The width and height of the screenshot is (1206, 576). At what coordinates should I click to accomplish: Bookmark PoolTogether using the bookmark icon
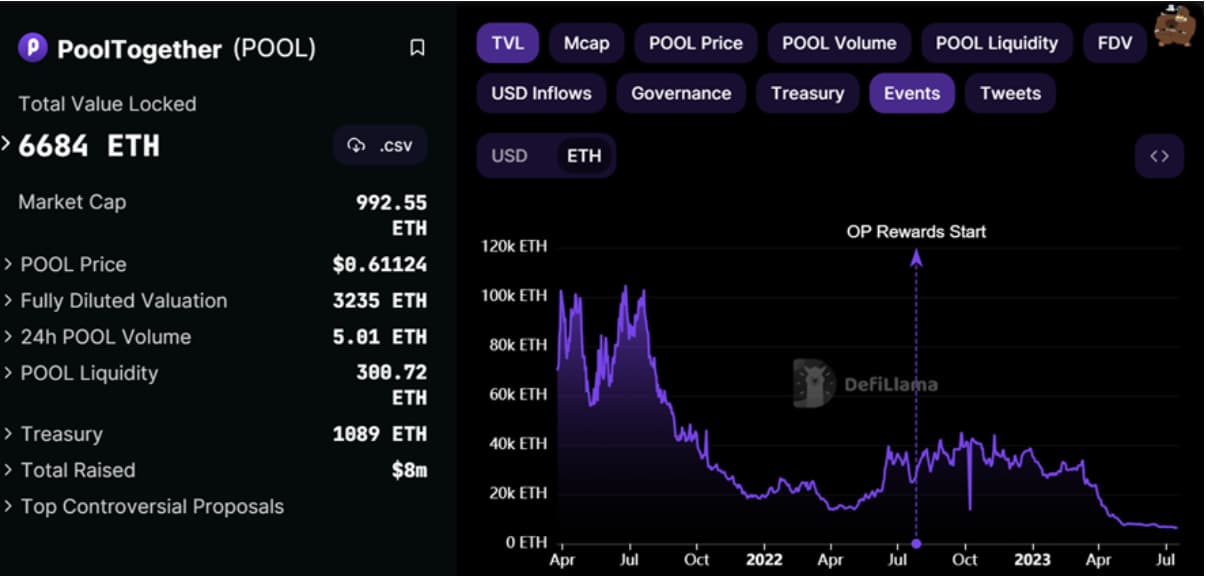(x=417, y=48)
